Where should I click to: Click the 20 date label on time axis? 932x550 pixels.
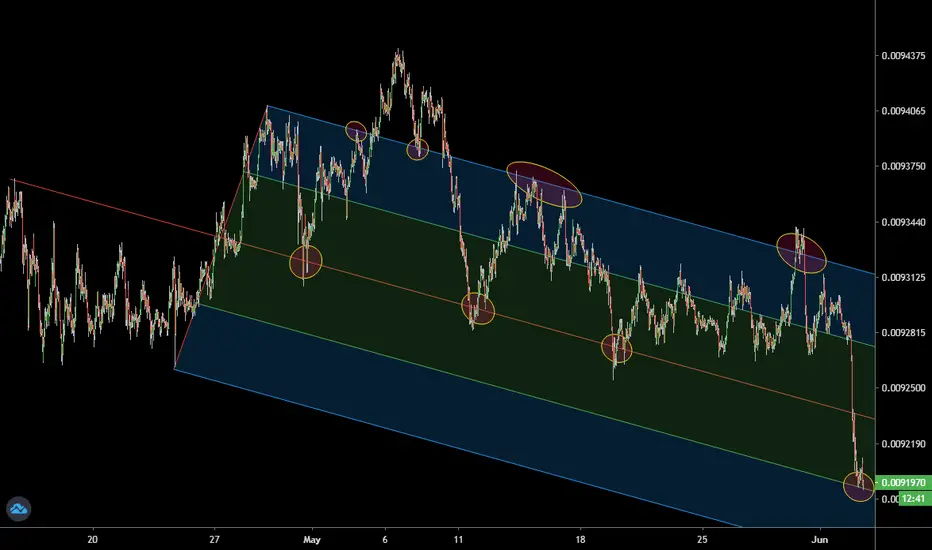click(x=92, y=540)
